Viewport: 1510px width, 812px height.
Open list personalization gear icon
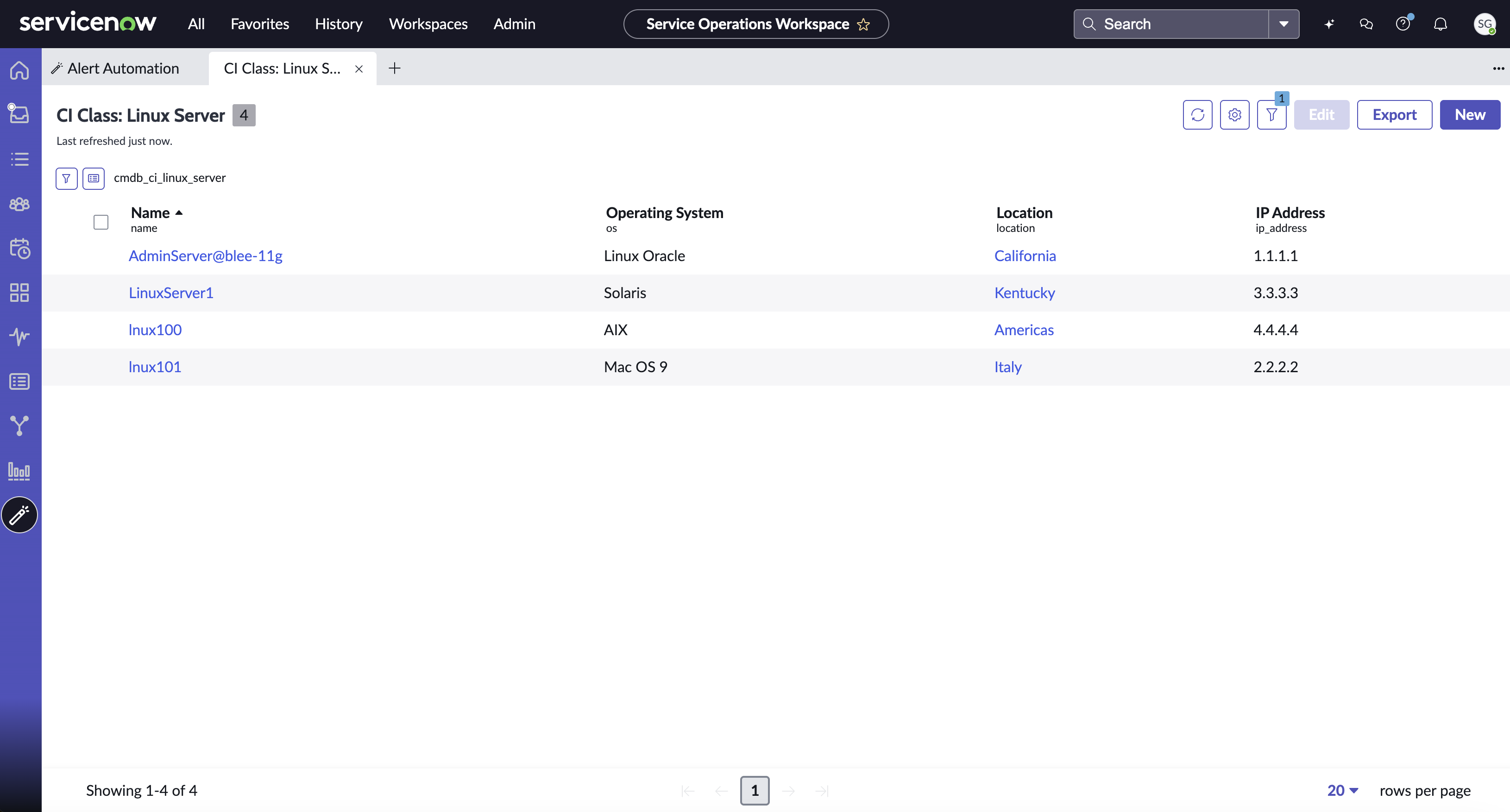tap(1234, 115)
